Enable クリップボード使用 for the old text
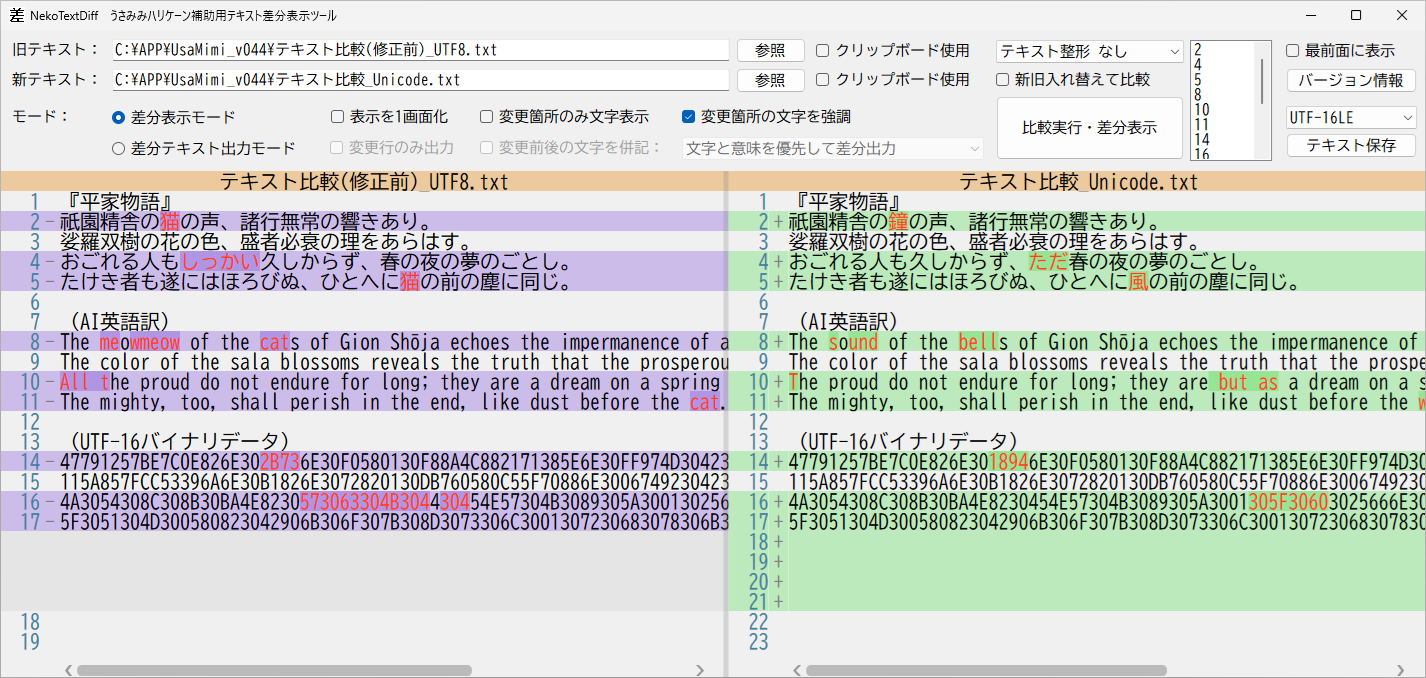Image resolution: width=1426 pixels, height=678 pixels. tap(823, 51)
